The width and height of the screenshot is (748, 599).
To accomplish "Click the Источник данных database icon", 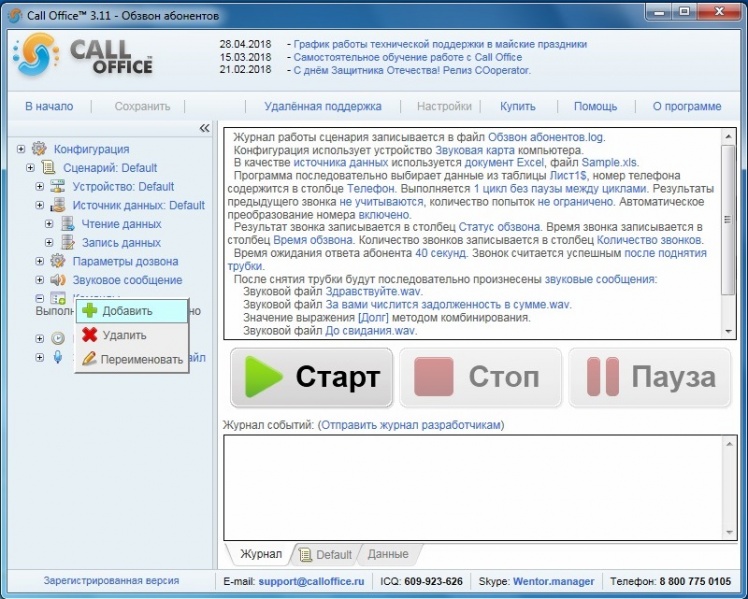I will pyautogui.click(x=58, y=205).
